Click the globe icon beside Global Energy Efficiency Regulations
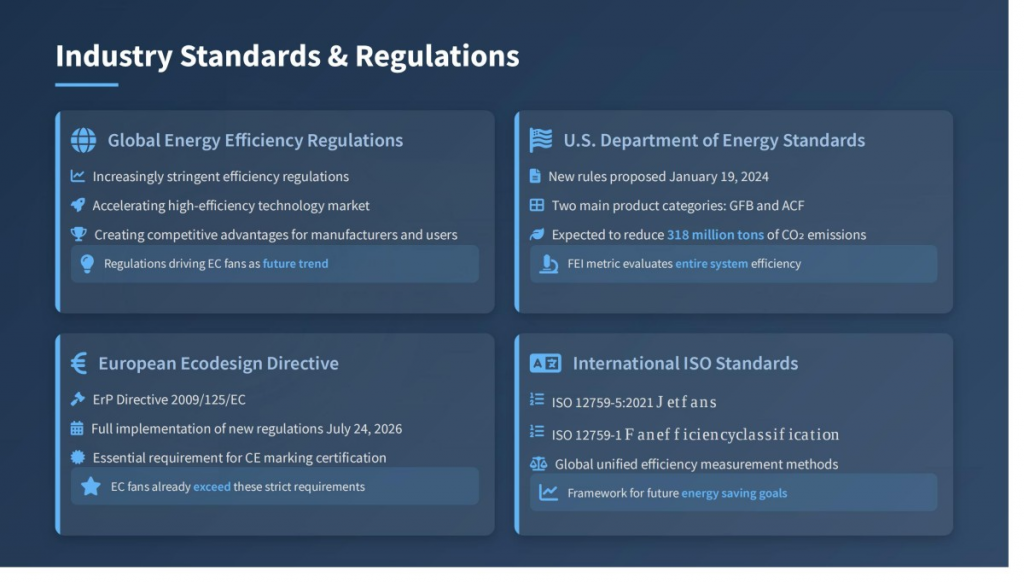The height and width of the screenshot is (583, 1024). coord(84,142)
